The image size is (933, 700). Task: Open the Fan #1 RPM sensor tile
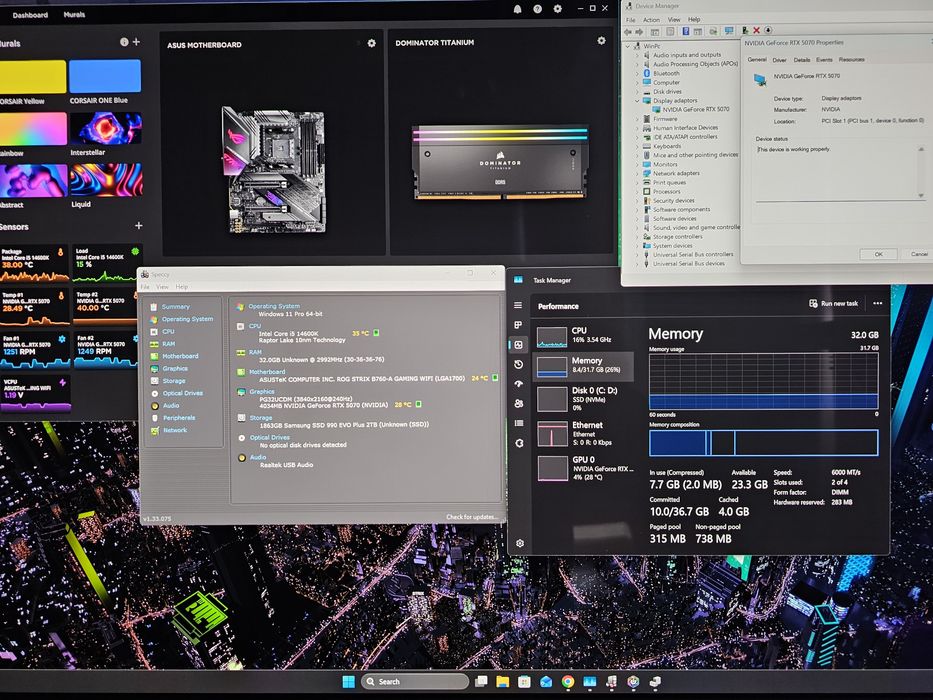(34, 350)
